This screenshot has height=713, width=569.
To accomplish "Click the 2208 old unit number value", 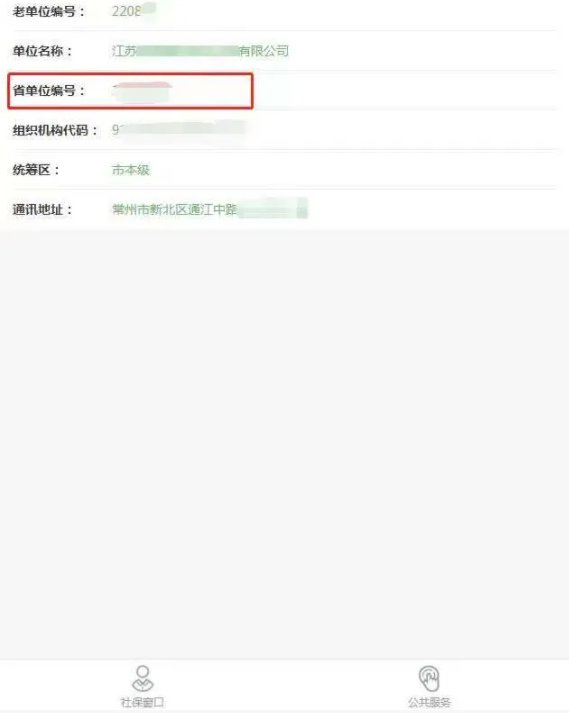I will tap(126, 11).
